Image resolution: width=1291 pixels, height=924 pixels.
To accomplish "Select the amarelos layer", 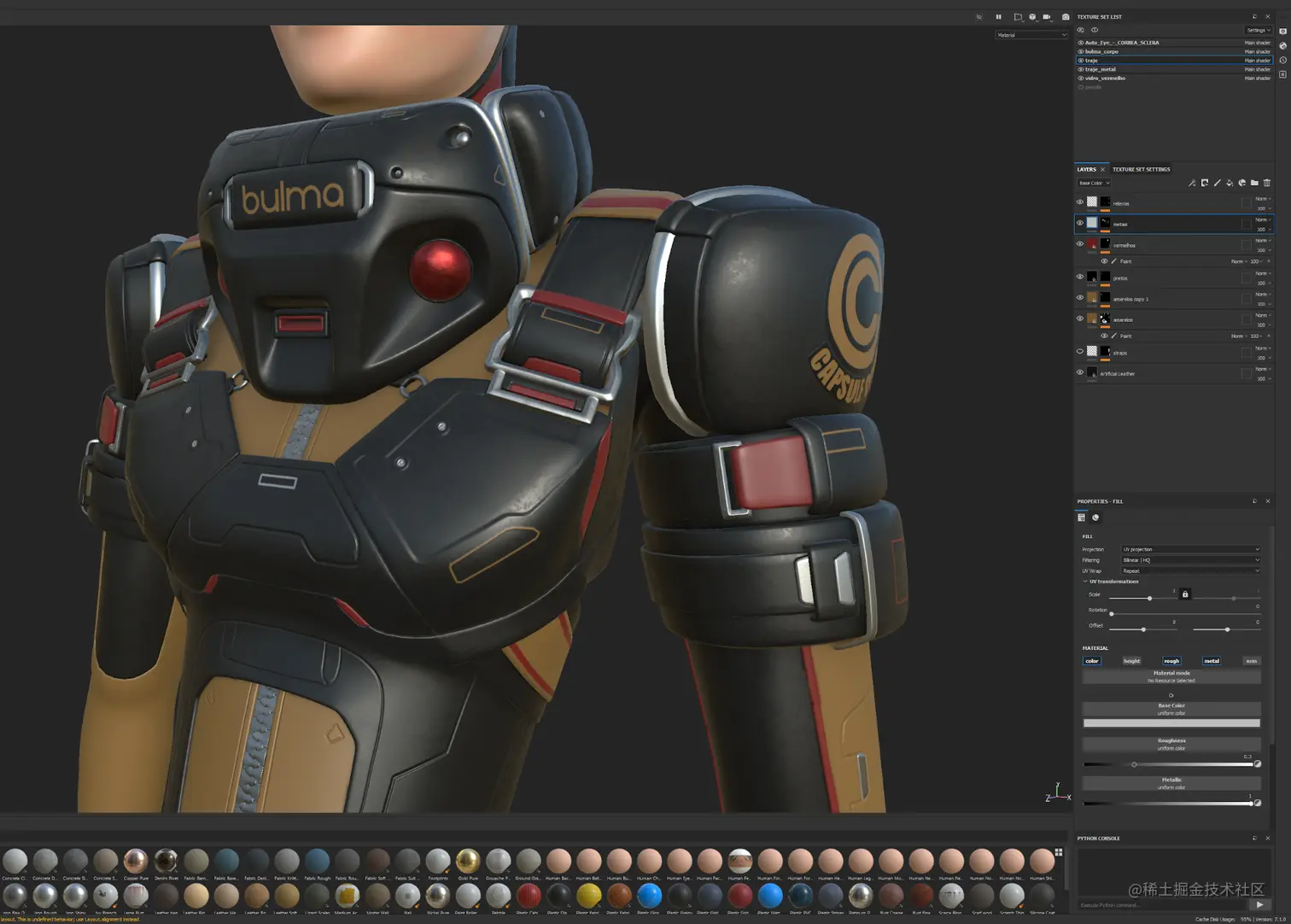I will (1174, 319).
